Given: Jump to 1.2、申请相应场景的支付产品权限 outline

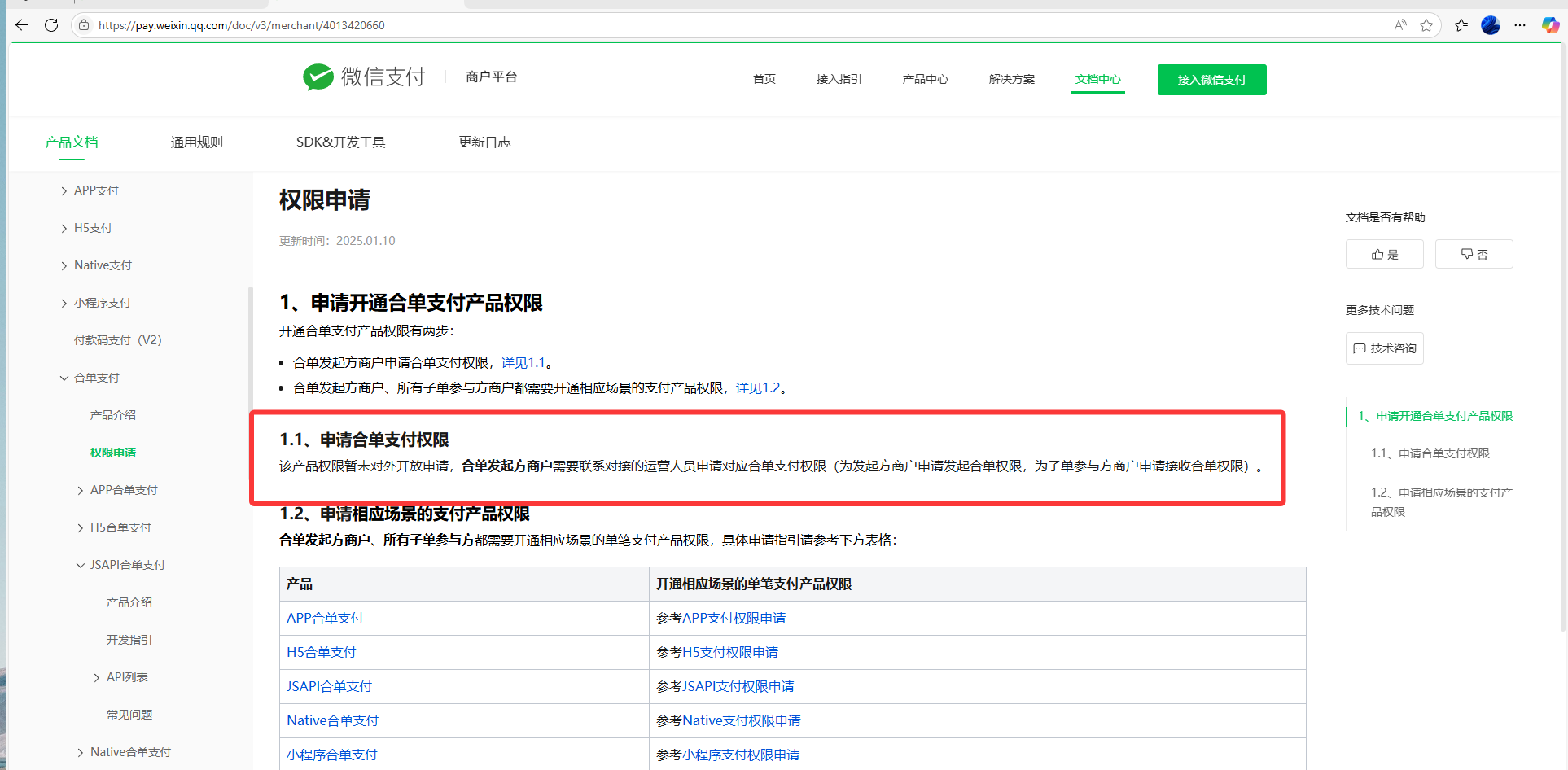Looking at the screenshot, I should coord(1442,502).
